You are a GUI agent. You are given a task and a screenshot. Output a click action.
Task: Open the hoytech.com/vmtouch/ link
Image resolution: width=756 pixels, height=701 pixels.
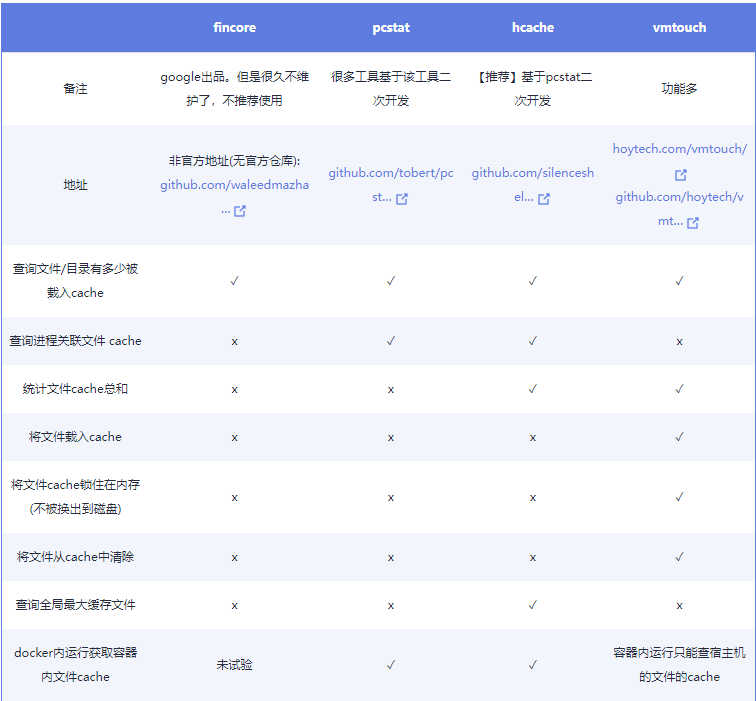679,149
